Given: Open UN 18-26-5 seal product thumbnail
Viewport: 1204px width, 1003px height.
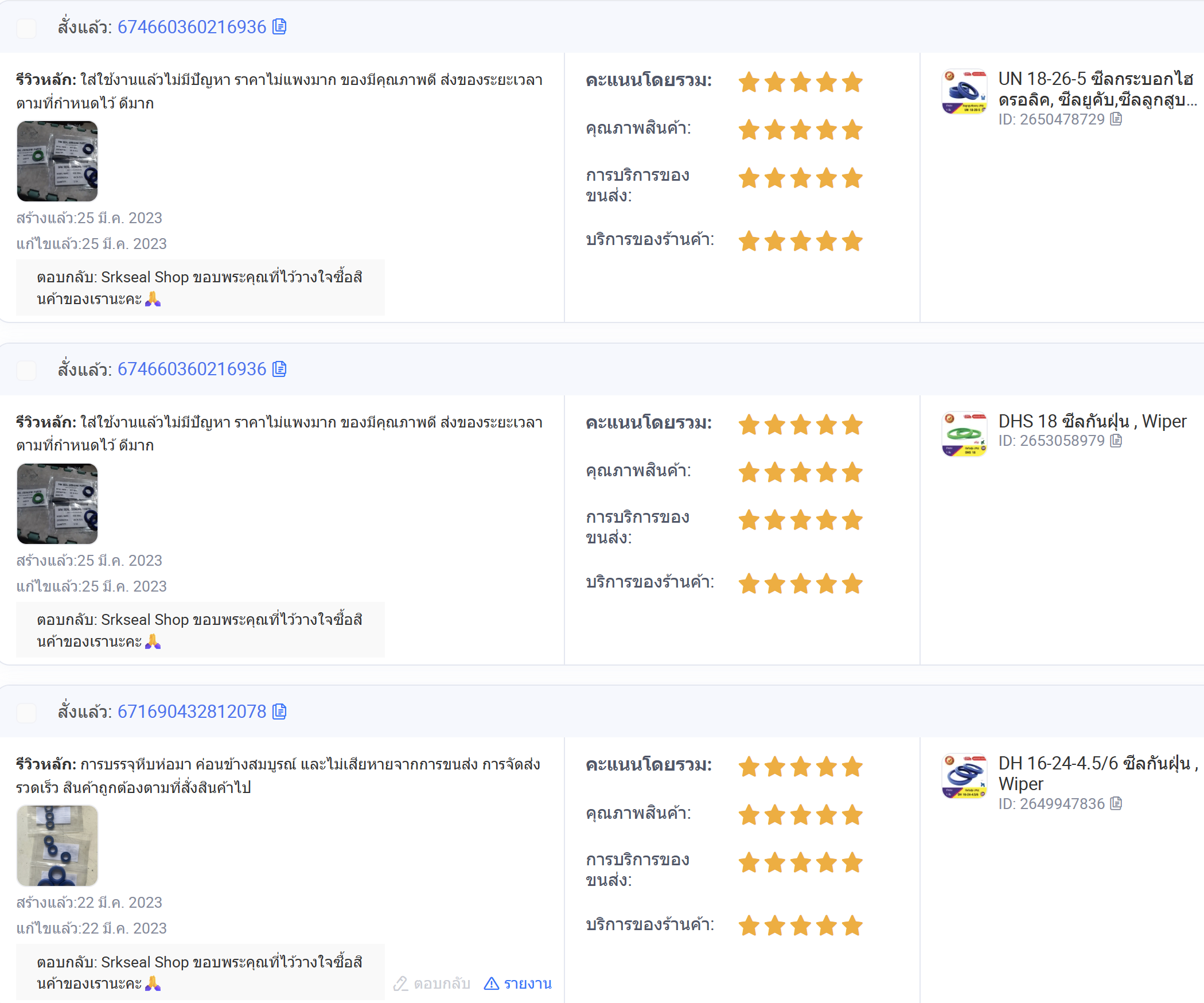Looking at the screenshot, I should point(965,92).
